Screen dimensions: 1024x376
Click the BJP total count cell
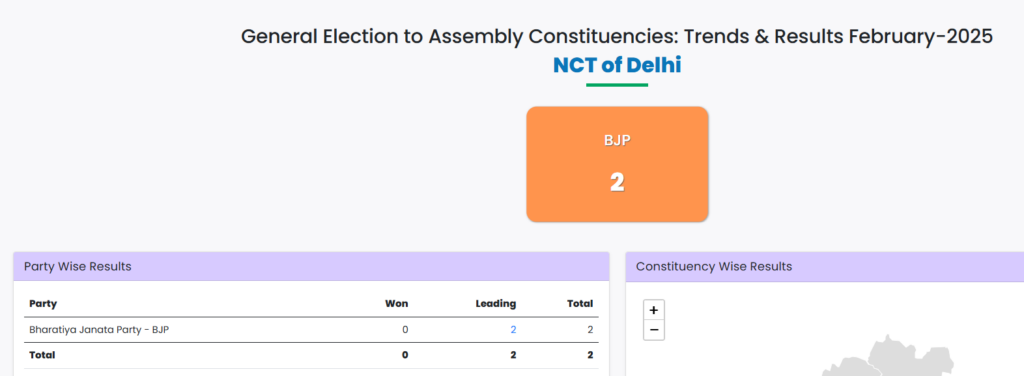point(590,330)
